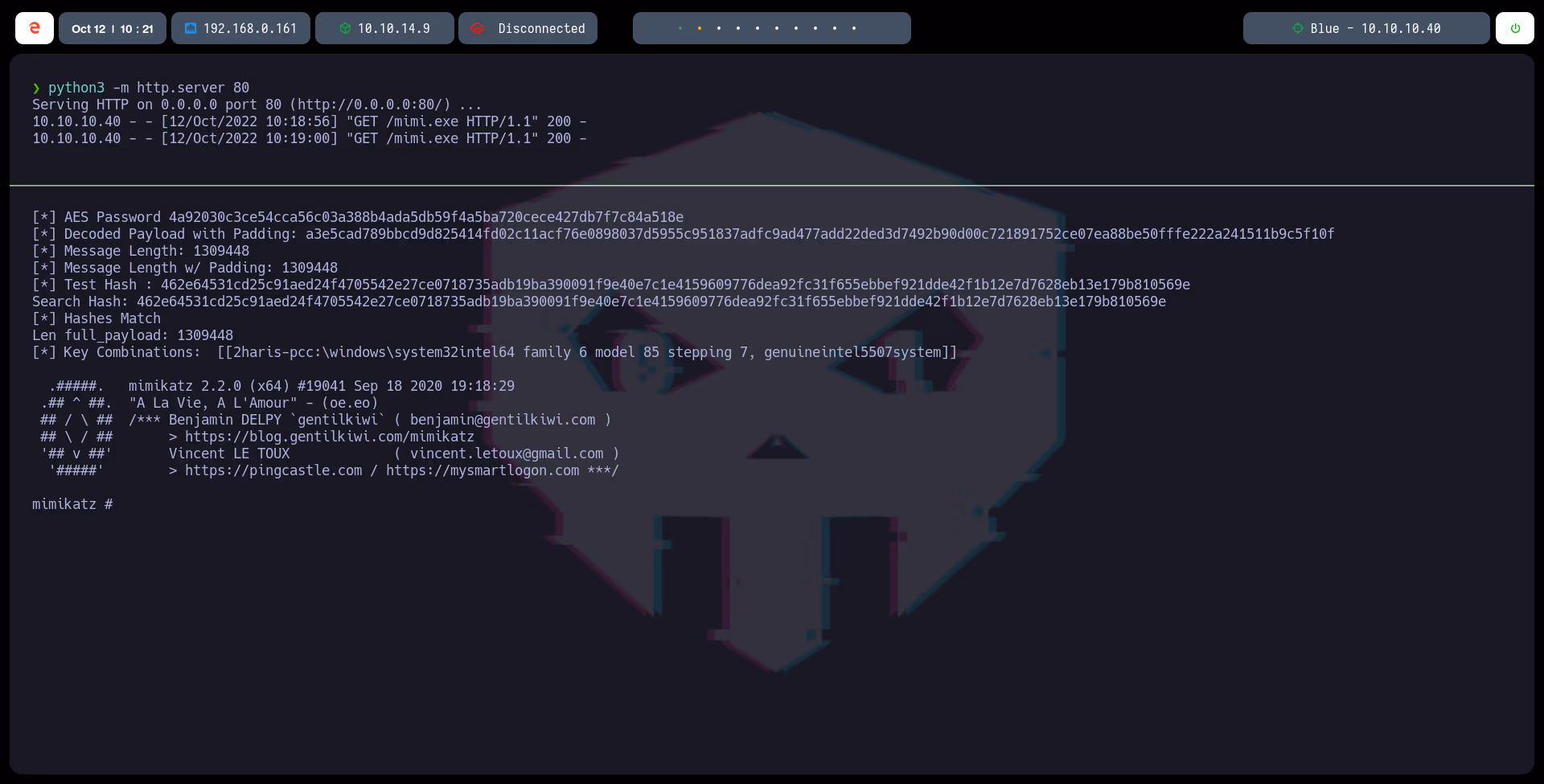Toggle to the last workspace dot
This screenshot has height=784, width=1544.
(852, 28)
